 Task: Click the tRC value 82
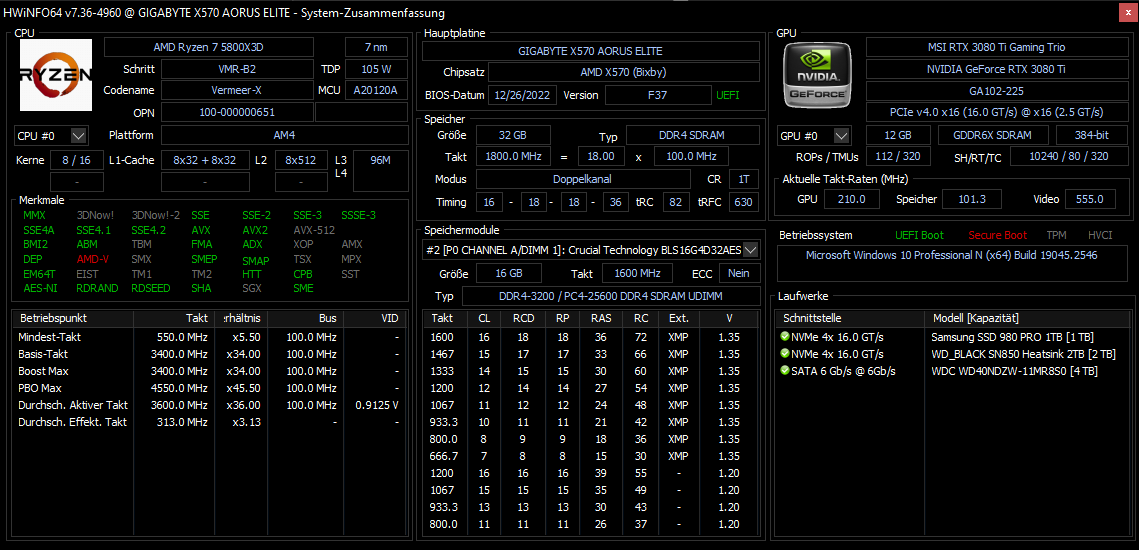point(676,202)
